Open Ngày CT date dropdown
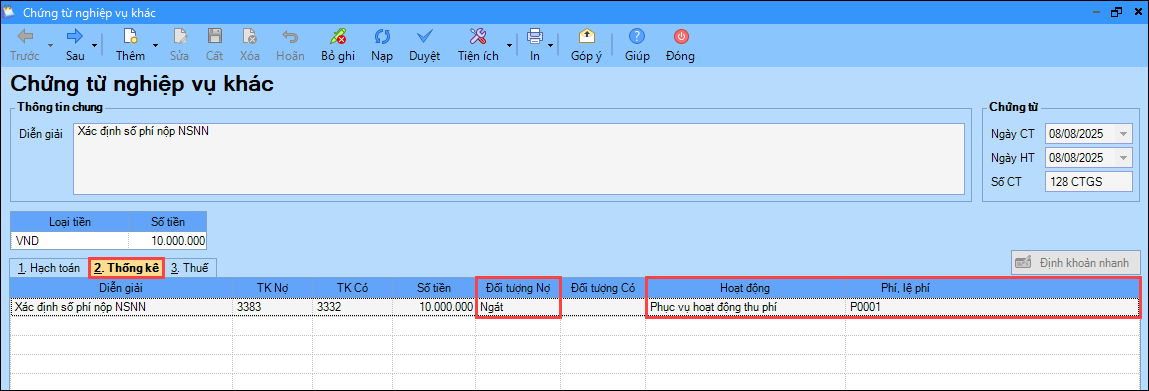 click(x=1123, y=134)
